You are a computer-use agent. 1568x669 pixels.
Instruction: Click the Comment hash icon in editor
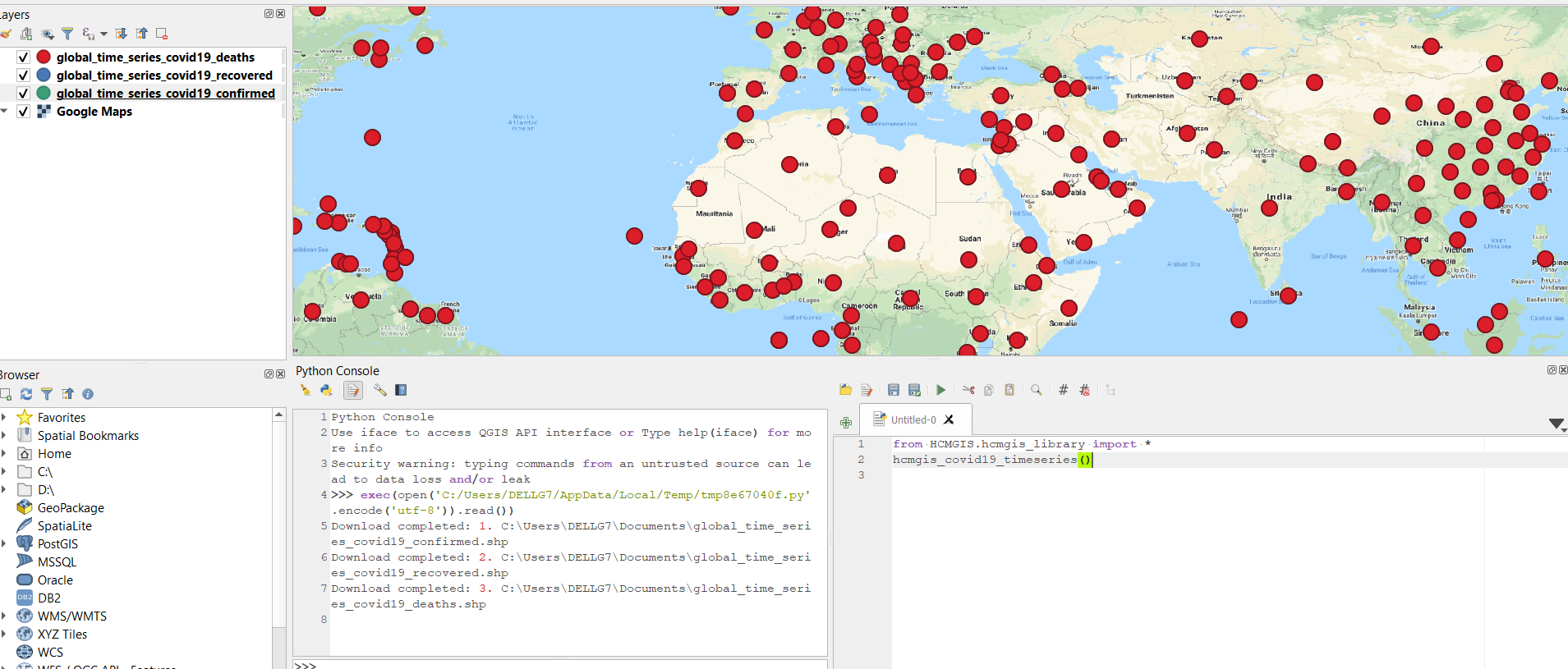[x=1063, y=391]
